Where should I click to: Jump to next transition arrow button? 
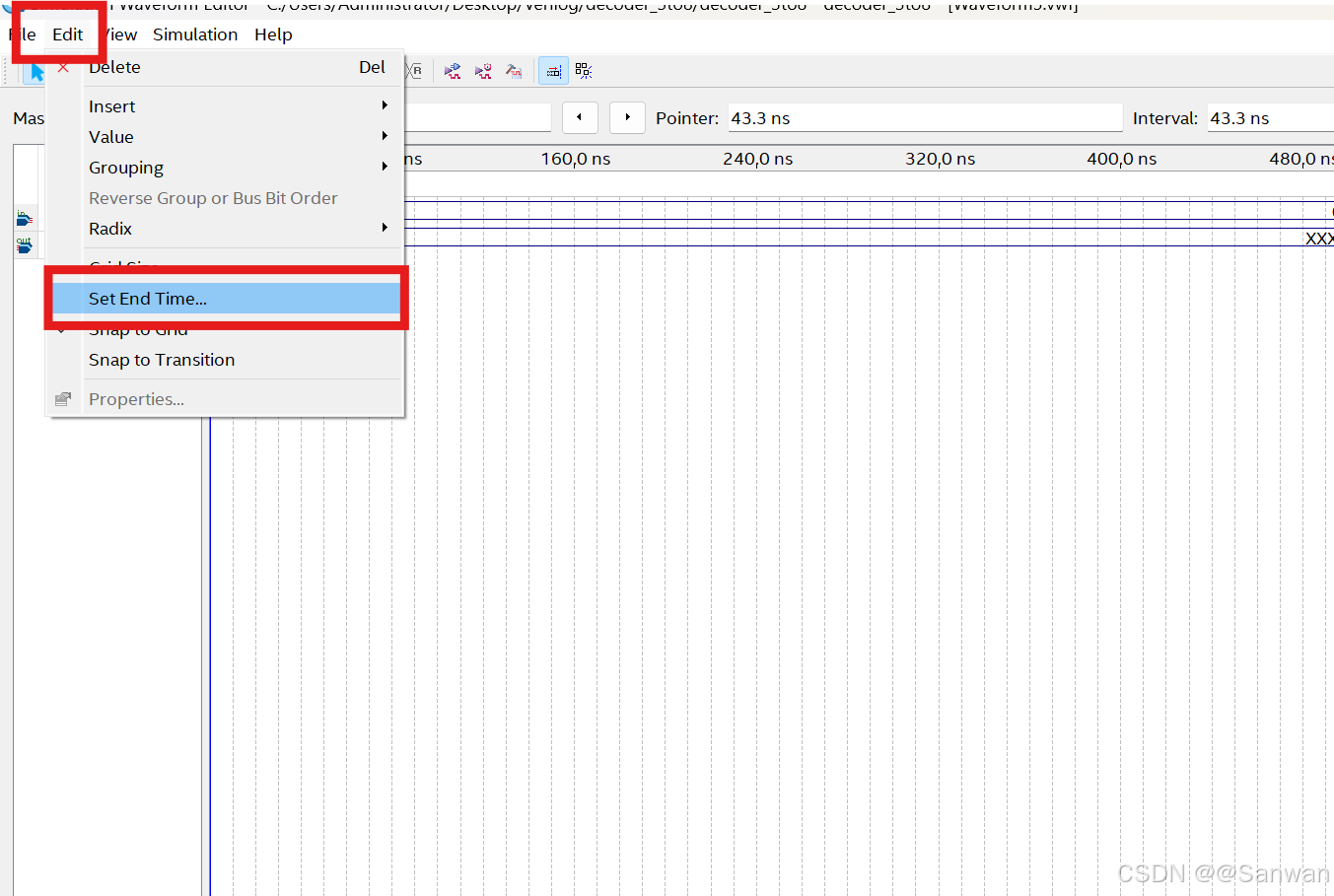click(x=627, y=117)
